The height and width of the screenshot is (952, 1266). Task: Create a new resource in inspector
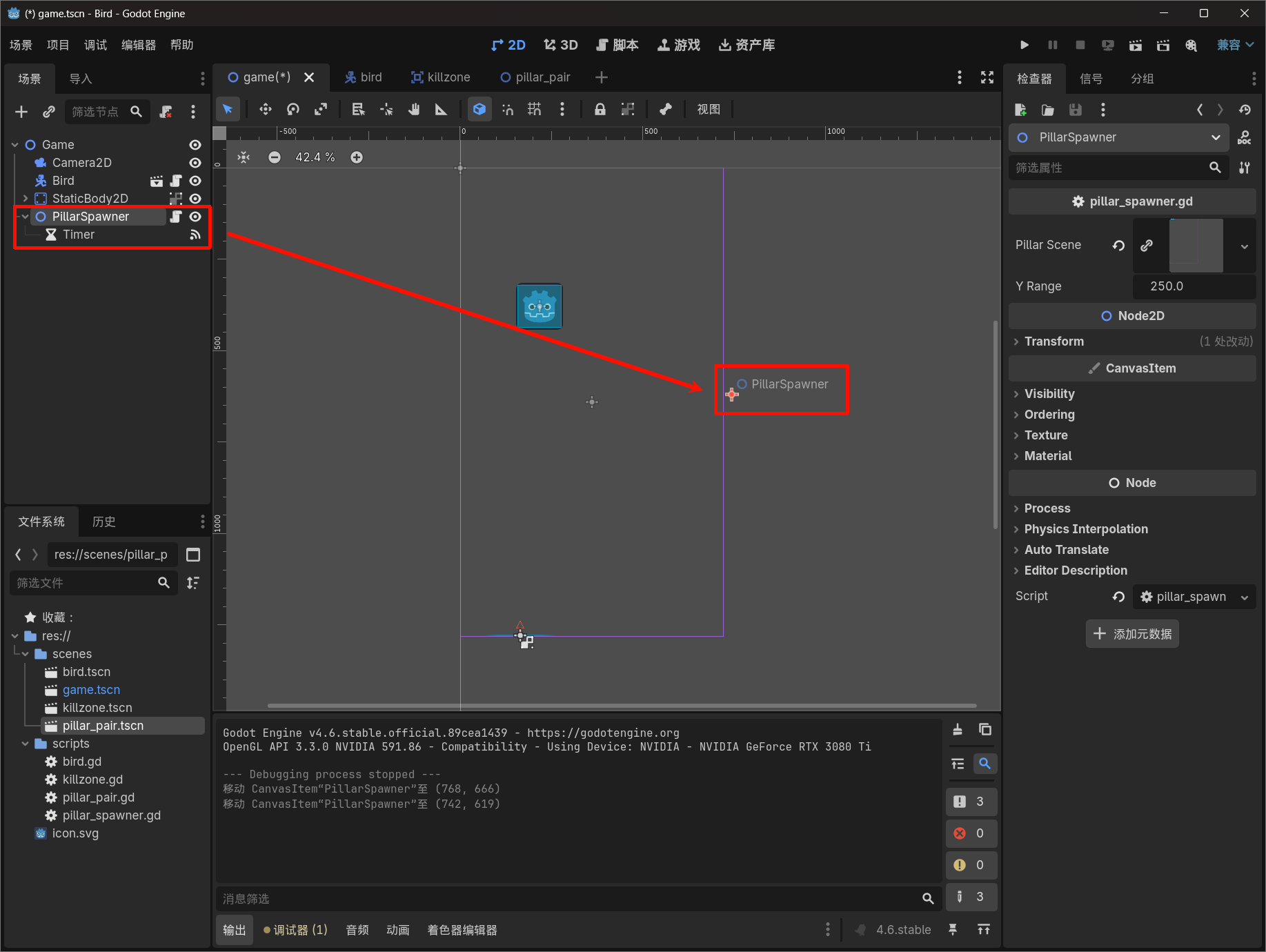tap(1021, 110)
